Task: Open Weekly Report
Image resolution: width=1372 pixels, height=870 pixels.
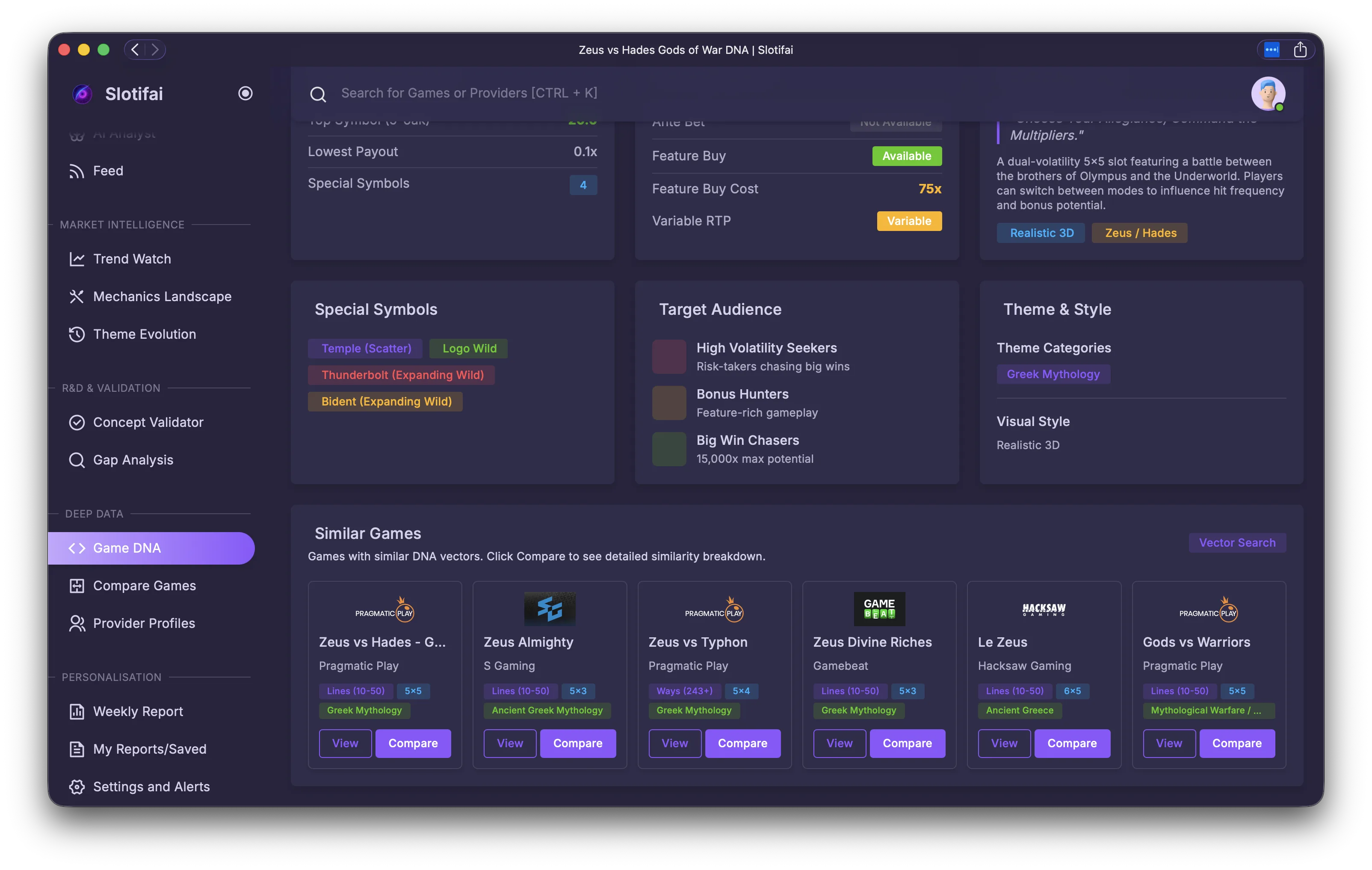Action: 151,712
